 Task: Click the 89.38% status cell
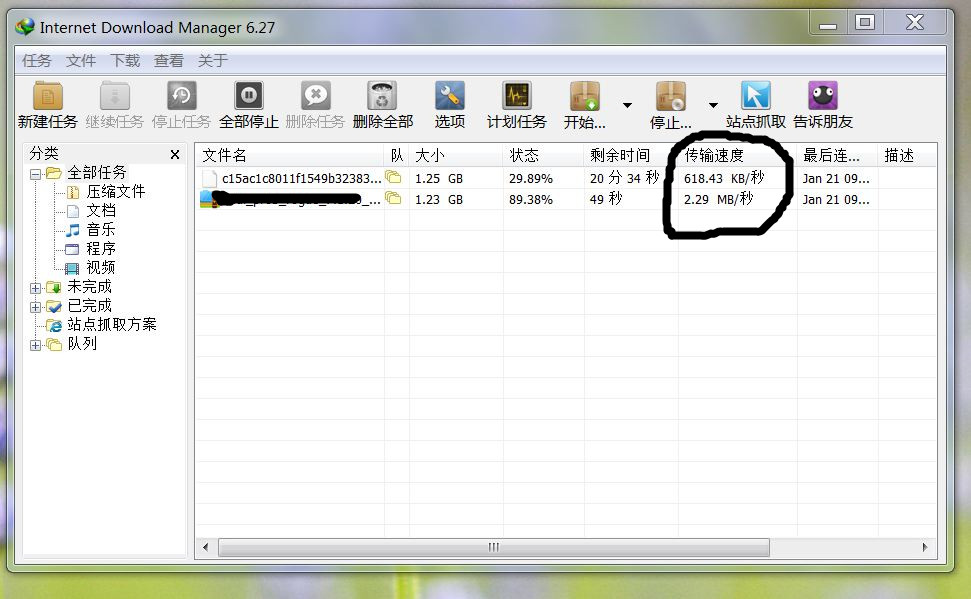point(531,199)
